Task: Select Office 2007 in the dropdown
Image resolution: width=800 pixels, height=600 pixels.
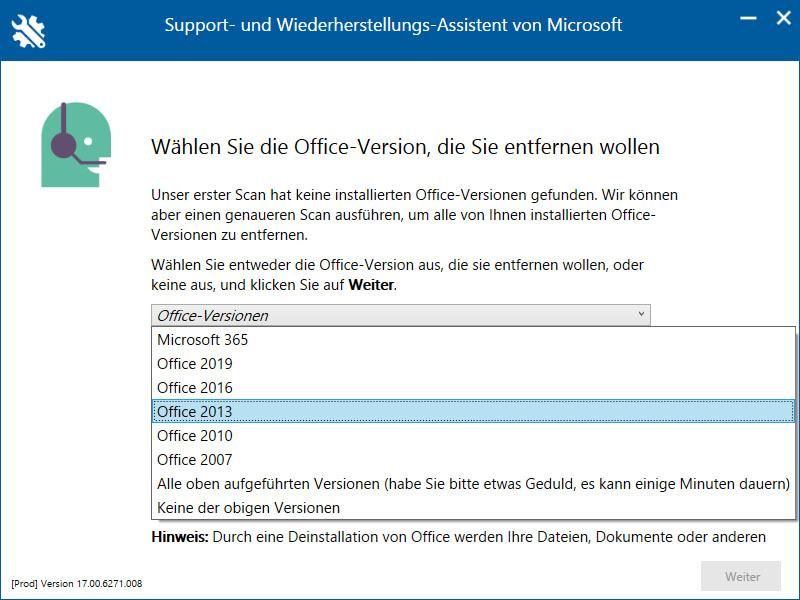Action: click(x=473, y=460)
